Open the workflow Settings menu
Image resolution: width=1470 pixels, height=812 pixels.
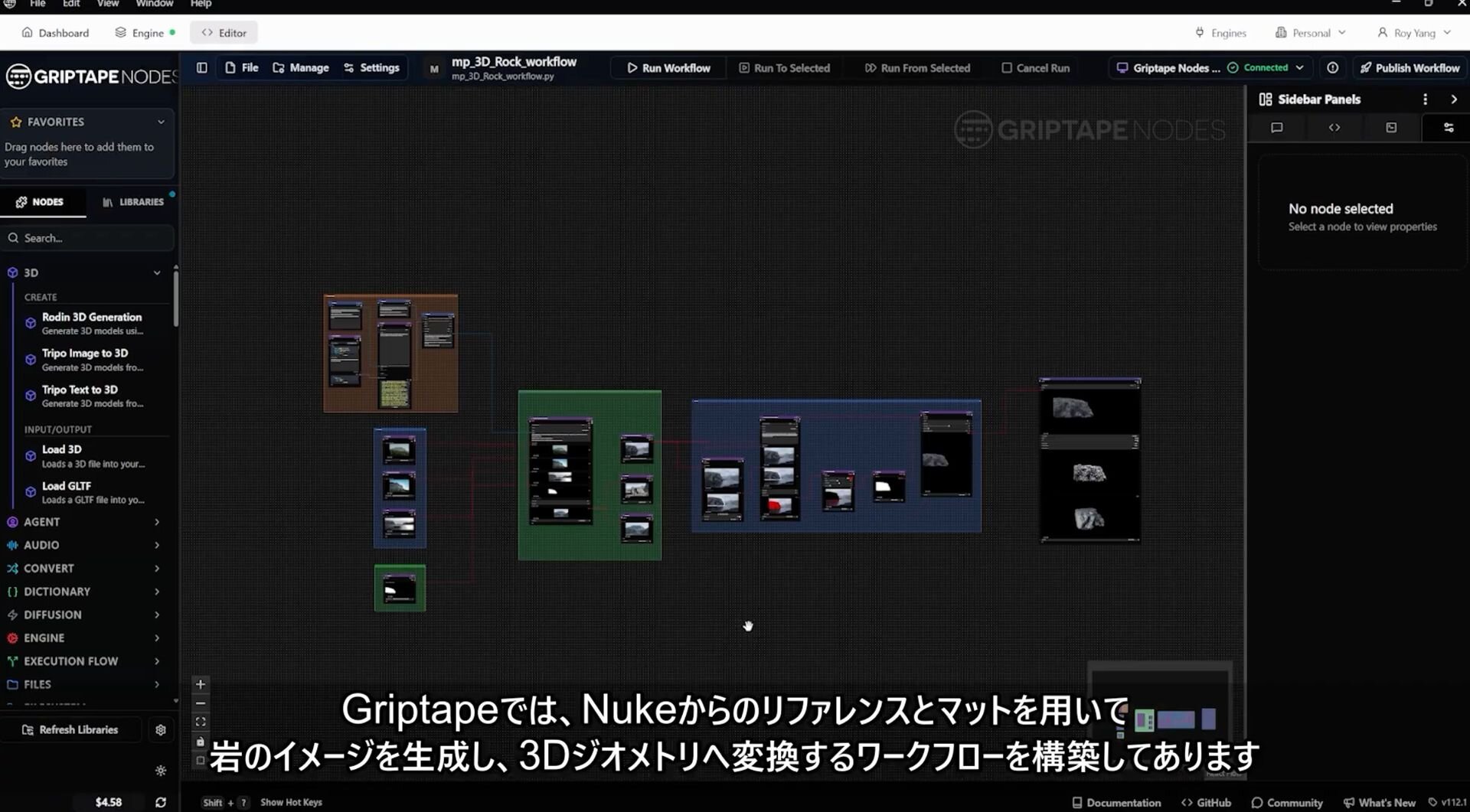(371, 67)
